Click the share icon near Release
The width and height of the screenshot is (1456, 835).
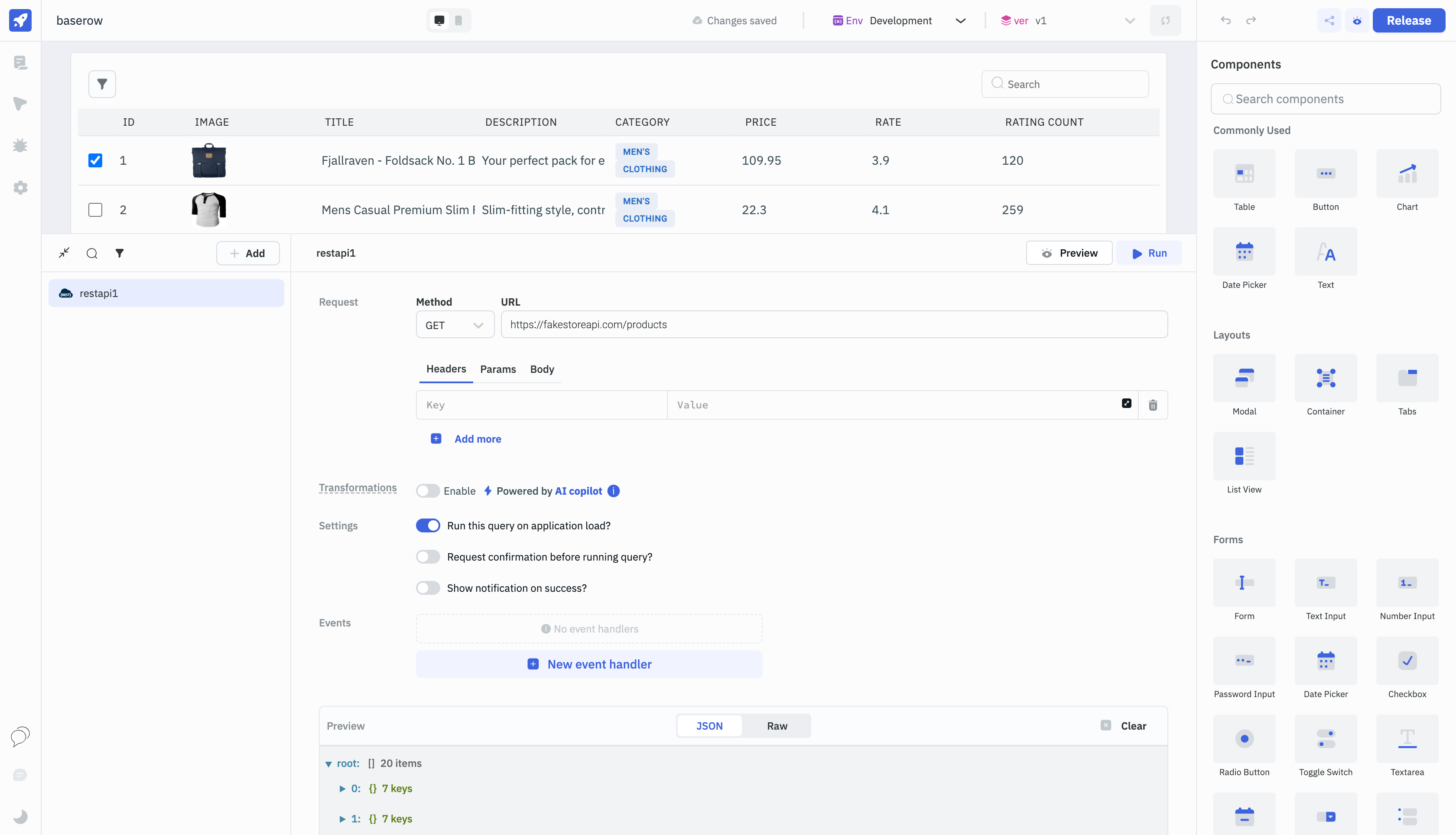coord(1329,21)
